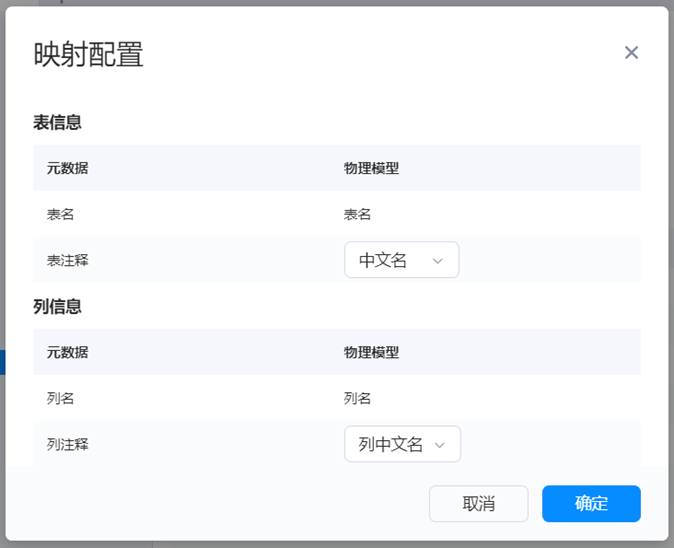Click 列名 in the 元数据 column
Image resolution: width=674 pixels, height=548 pixels.
[60, 398]
